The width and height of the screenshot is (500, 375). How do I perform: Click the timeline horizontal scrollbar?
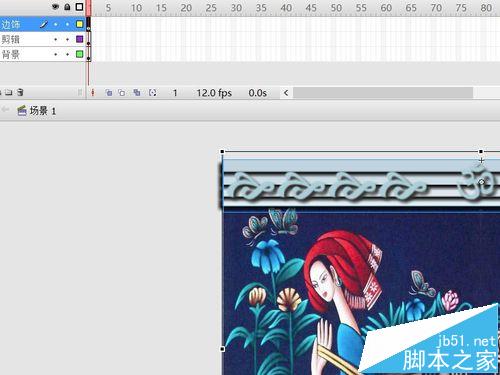pos(383,93)
